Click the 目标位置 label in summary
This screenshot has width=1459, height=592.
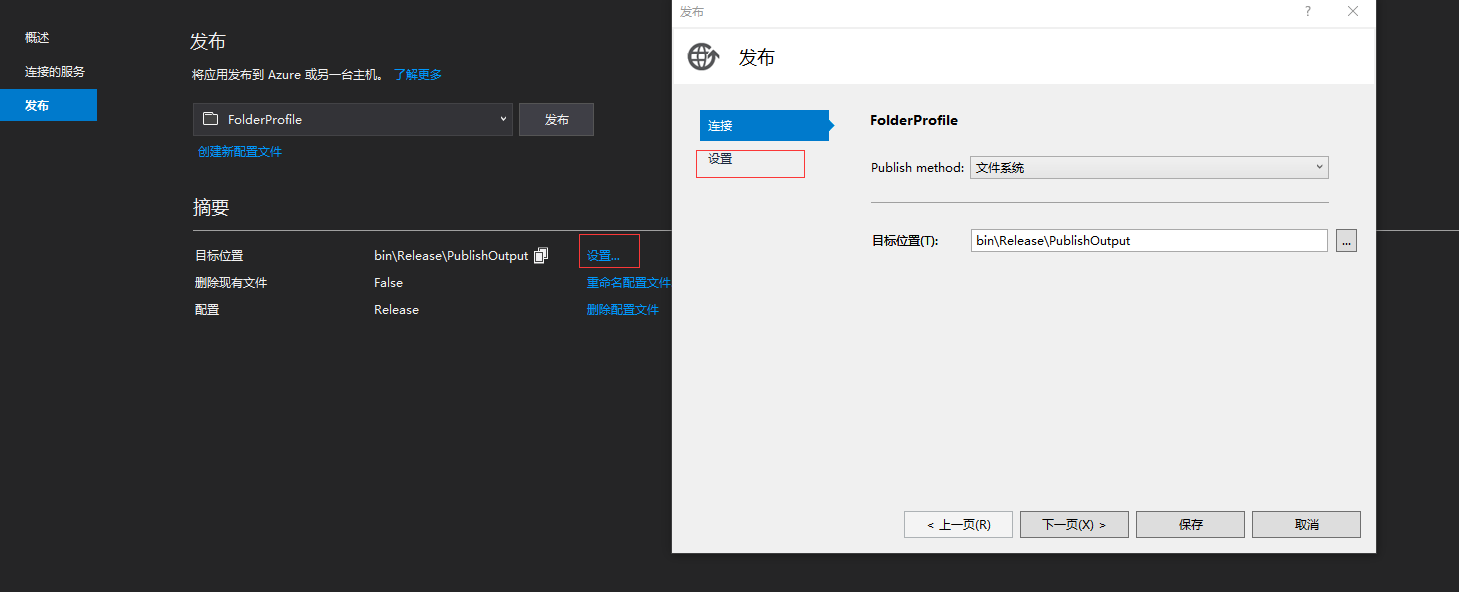click(x=219, y=256)
